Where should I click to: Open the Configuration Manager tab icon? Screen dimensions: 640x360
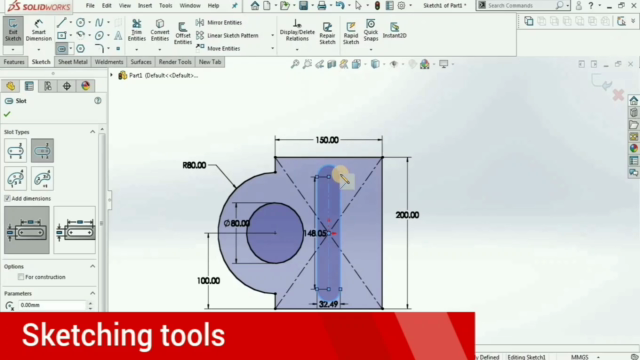[48, 86]
